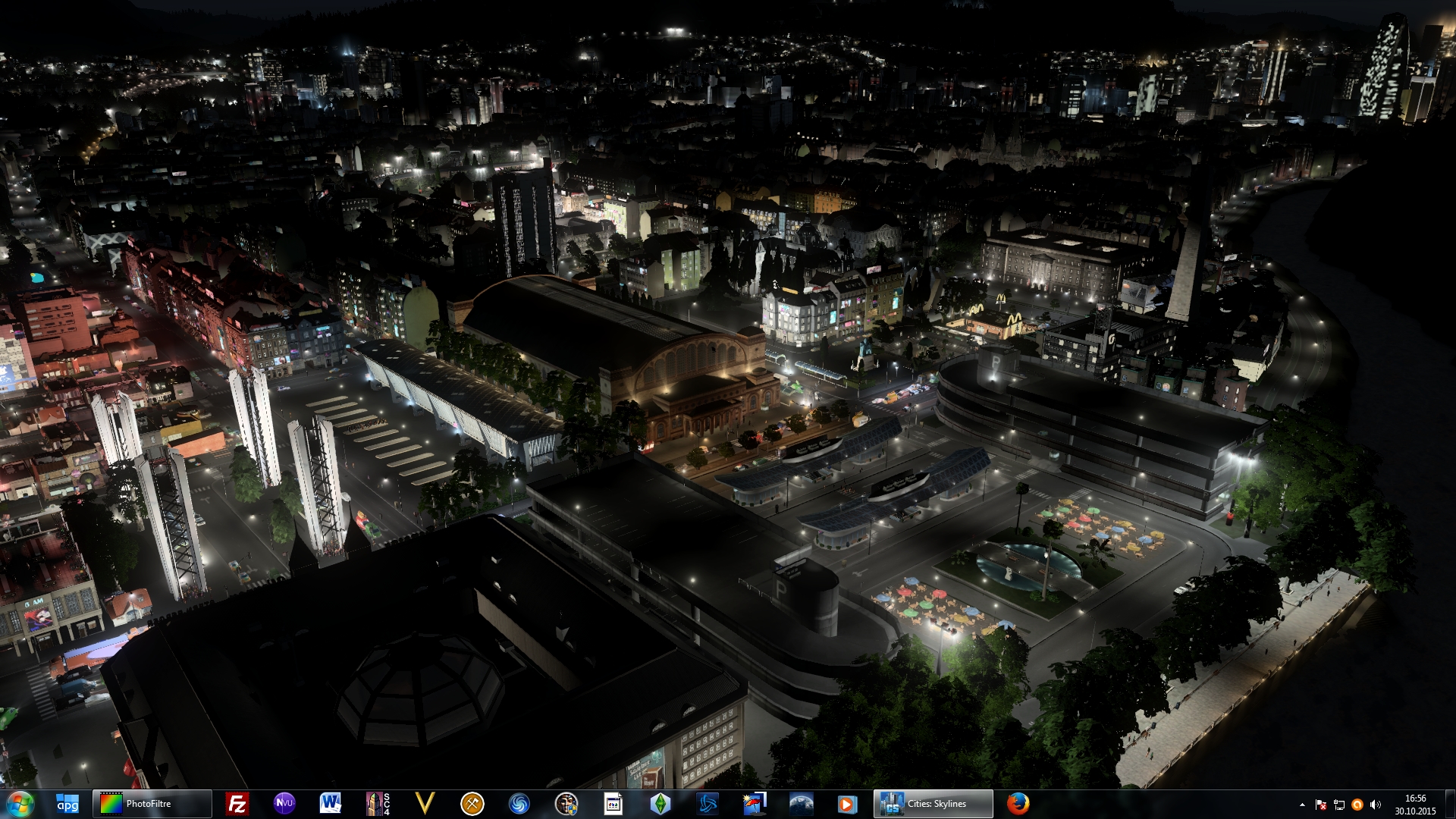This screenshot has width=1456, height=819.
Task: Launch the golden V game icon
Action: [425, 804]
